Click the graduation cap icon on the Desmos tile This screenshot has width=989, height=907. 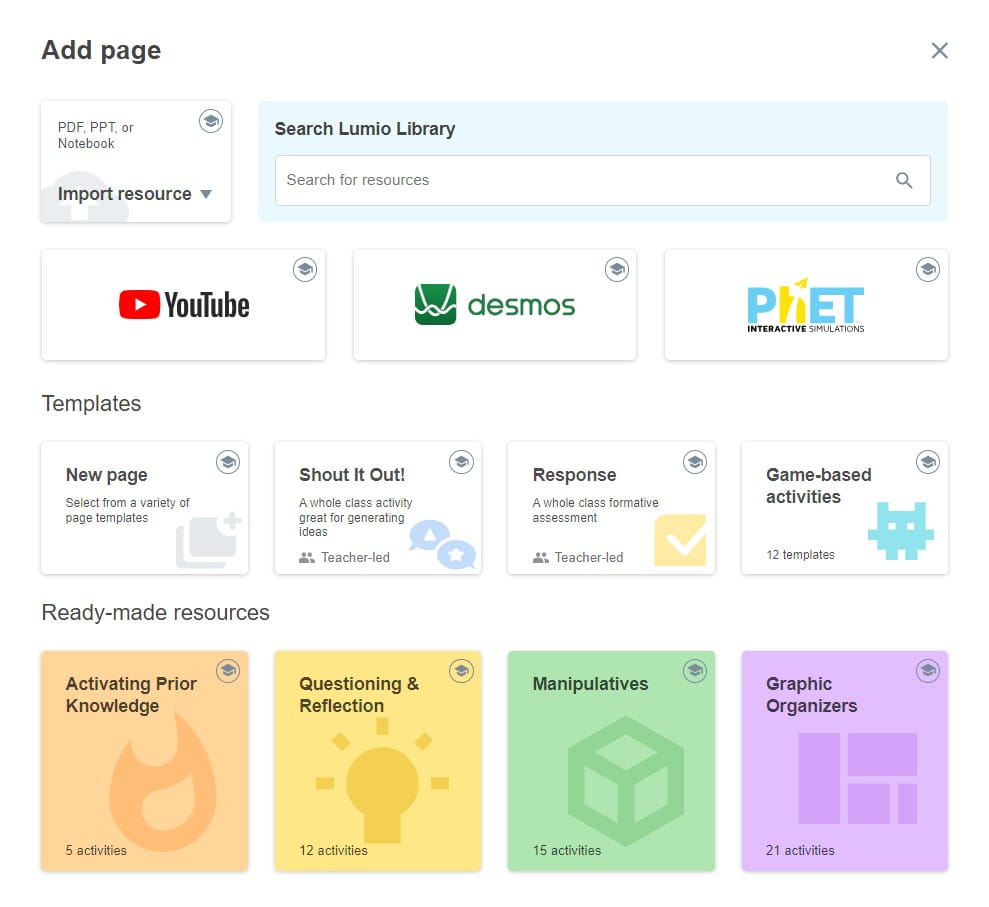[617, 269]
